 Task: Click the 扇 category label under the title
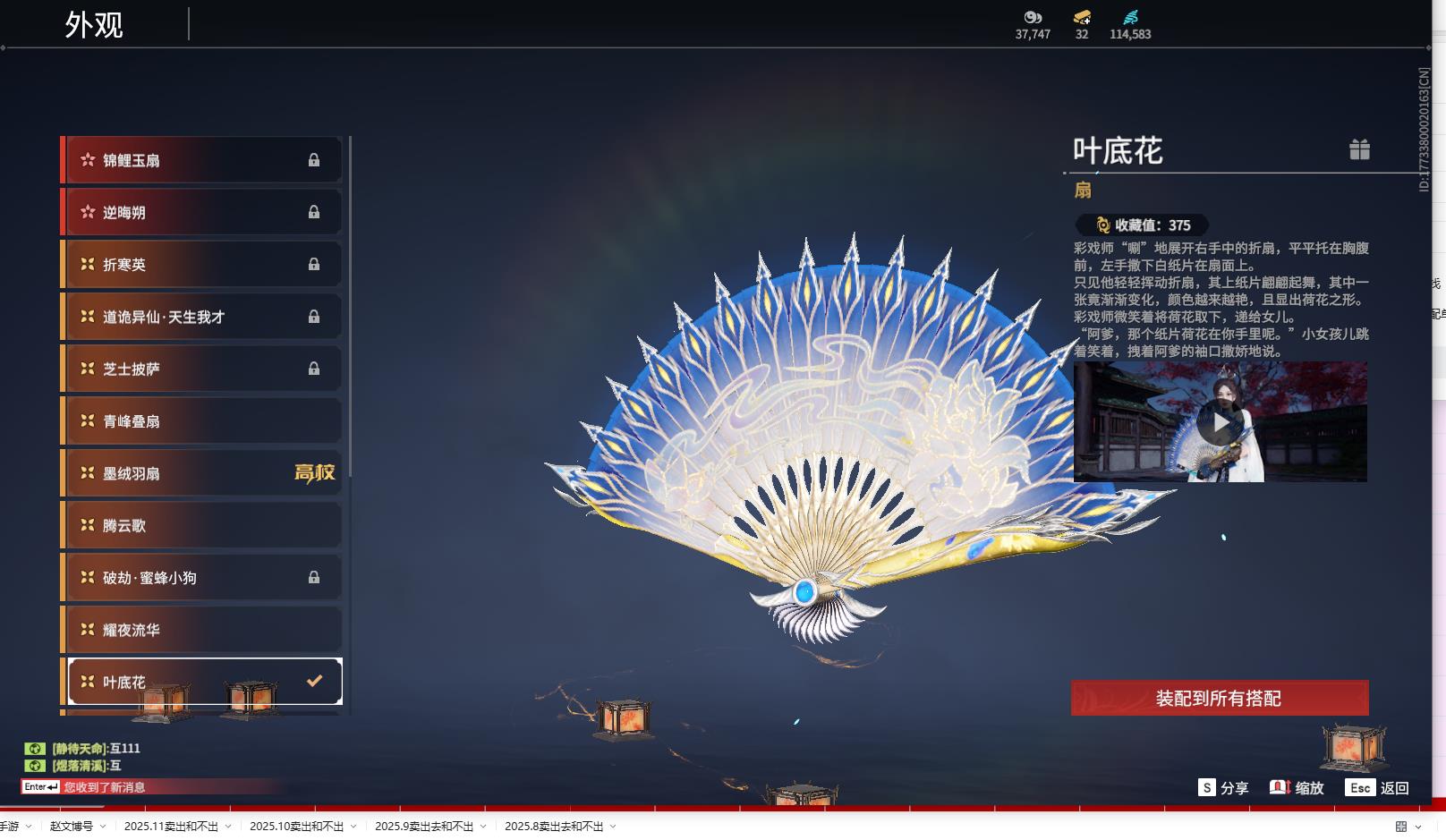point(1083,190)
